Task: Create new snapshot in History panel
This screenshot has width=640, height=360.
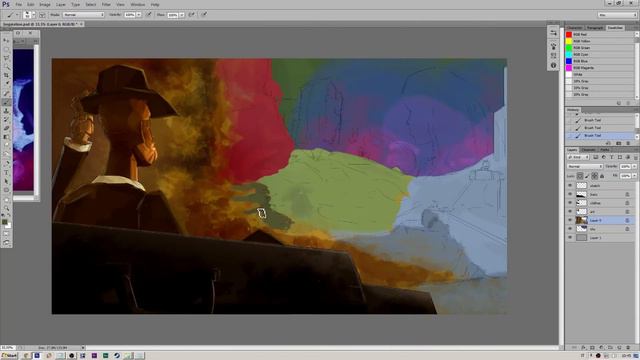Action: pos(619,144)
